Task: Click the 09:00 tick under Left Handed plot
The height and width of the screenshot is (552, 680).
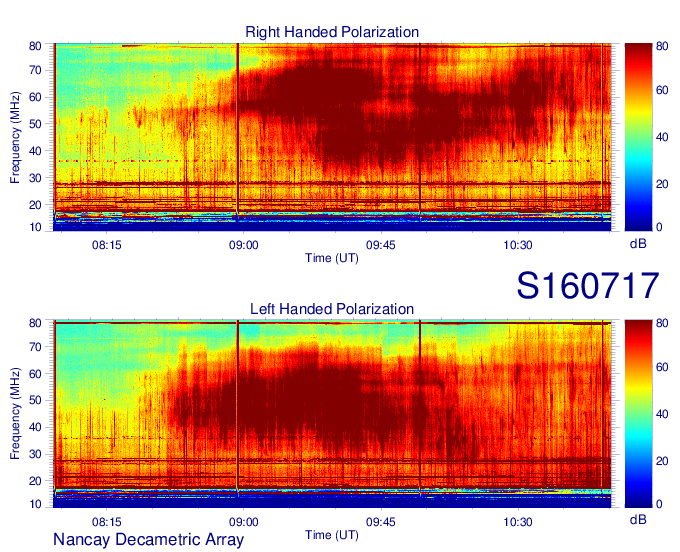Action: point(244,522)
